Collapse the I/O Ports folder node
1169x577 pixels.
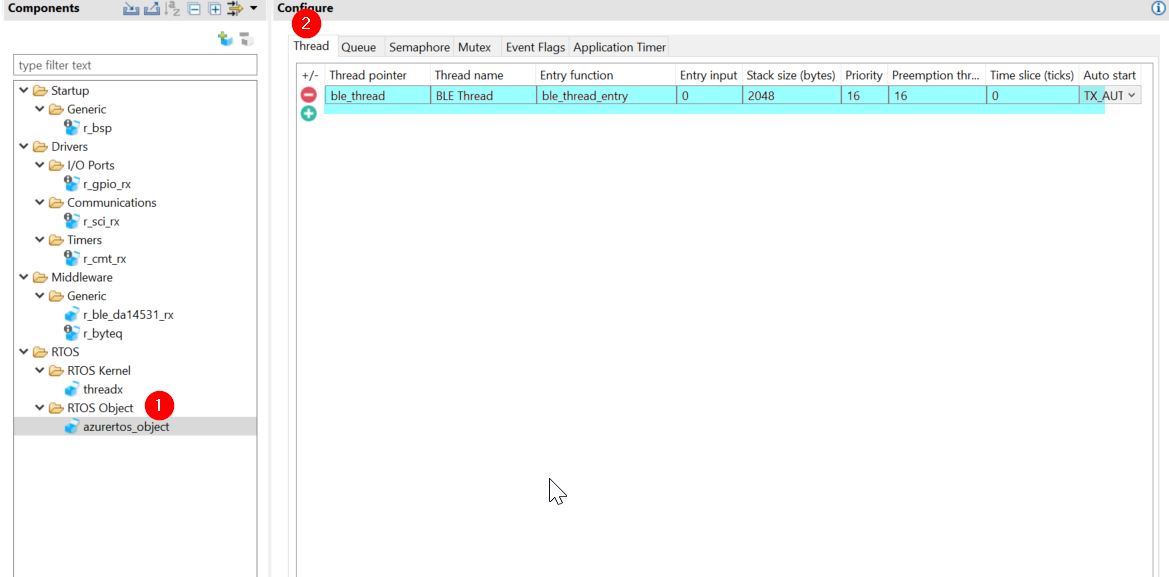click(40, 165)
